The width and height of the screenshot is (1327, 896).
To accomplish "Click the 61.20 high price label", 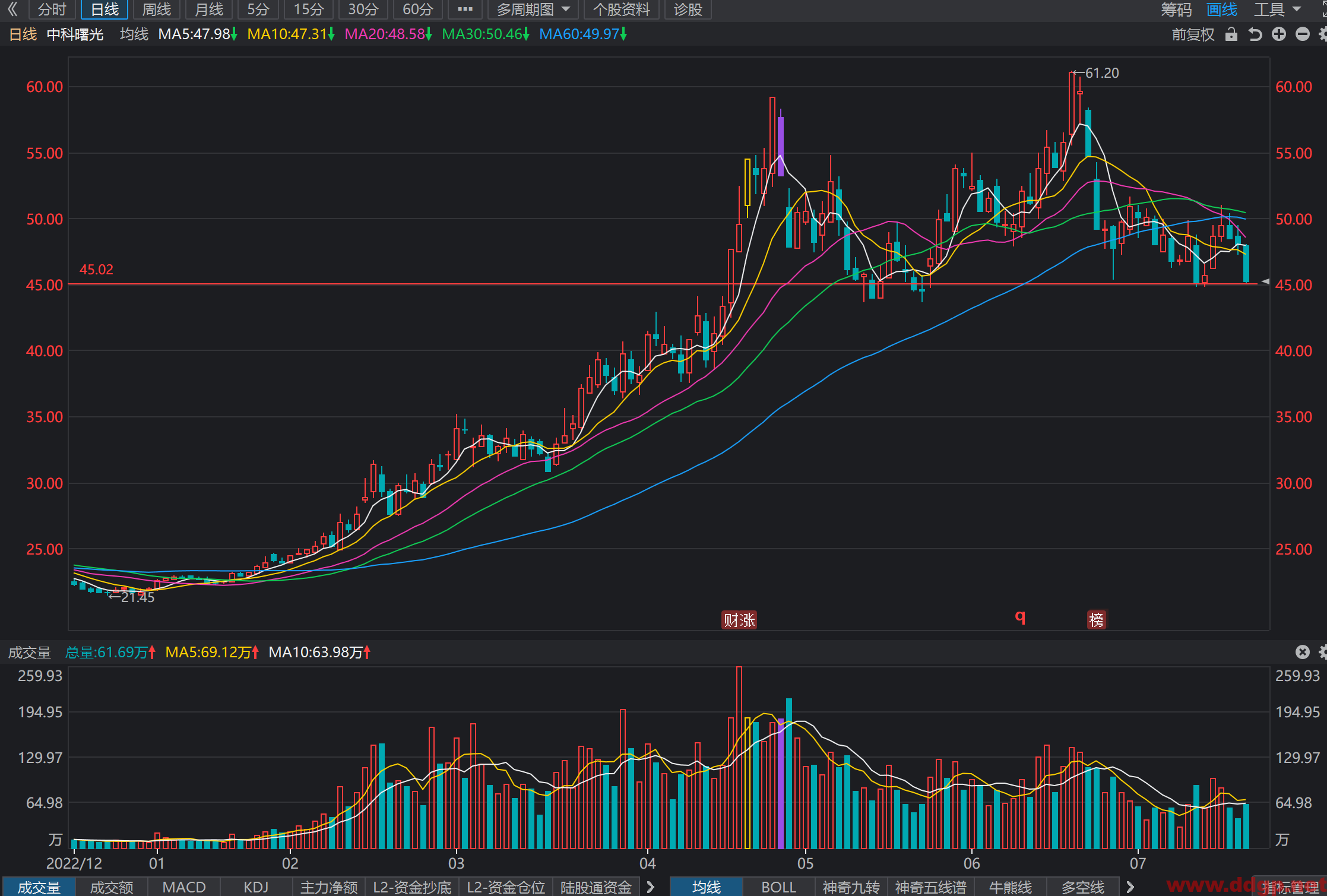I will [1102, 73].
